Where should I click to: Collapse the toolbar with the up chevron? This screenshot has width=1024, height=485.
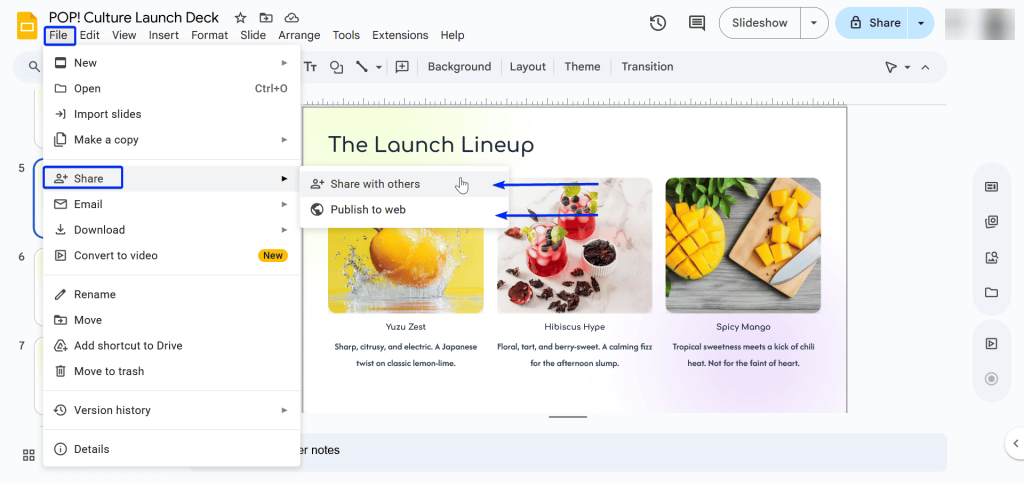tap(925, 67)
